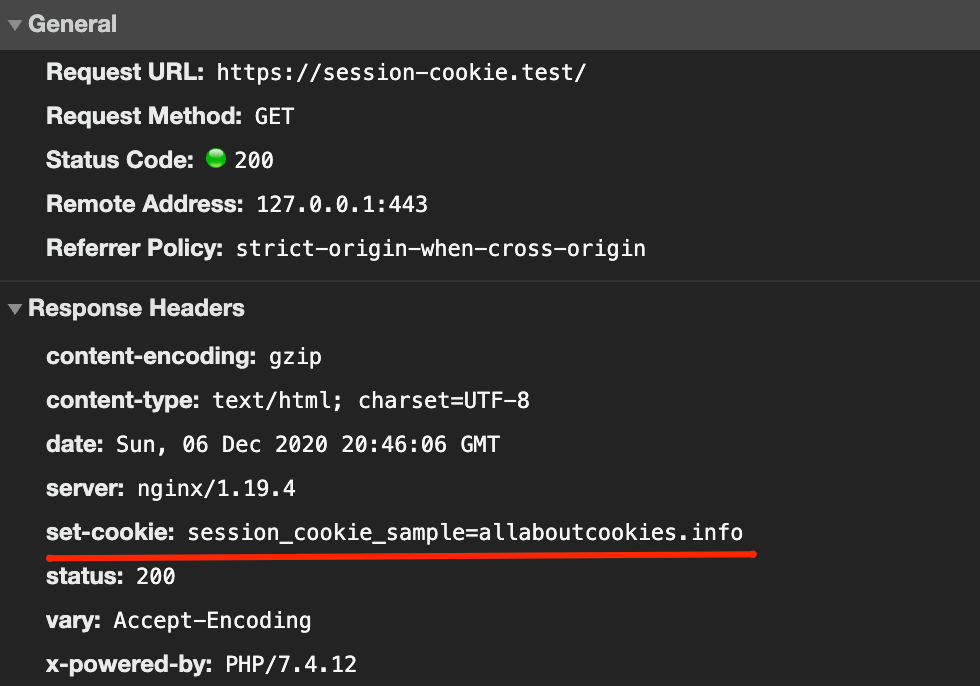Select the session_cookie_sample cookie value
Image resolution: width=980 pixels, height=686 pixels.
[465, 532]
